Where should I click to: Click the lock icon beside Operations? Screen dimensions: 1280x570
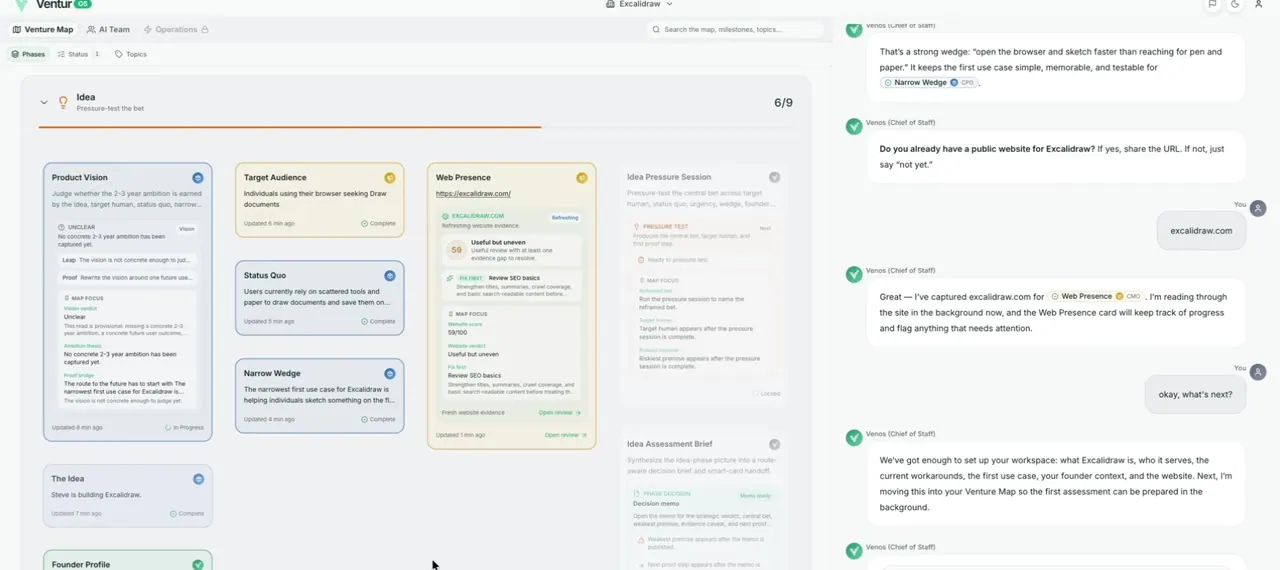(x=205, y=30)
